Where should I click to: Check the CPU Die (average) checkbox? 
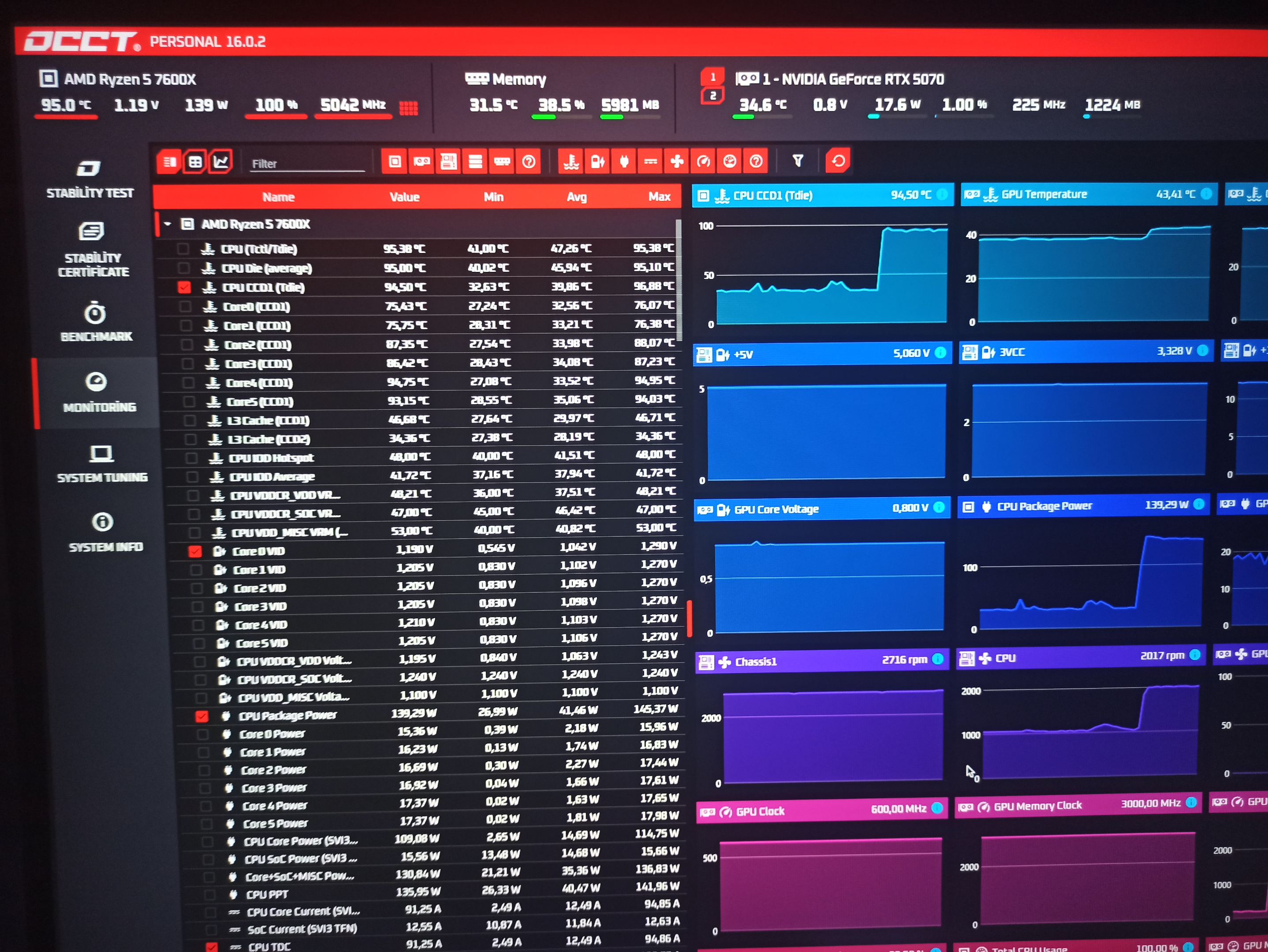183,268
